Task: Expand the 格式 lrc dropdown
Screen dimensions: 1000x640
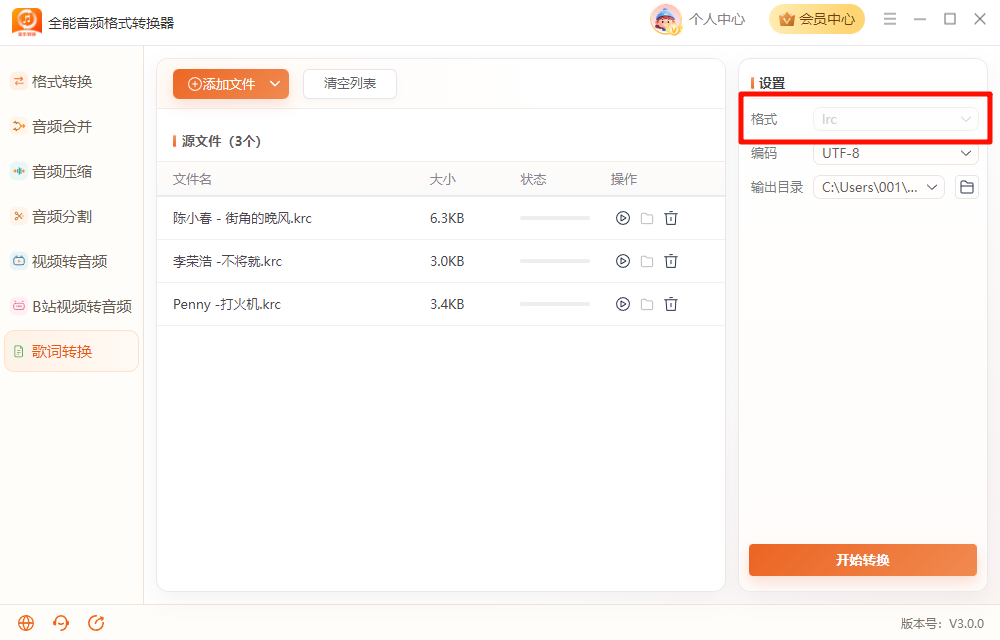Action: 895,119
